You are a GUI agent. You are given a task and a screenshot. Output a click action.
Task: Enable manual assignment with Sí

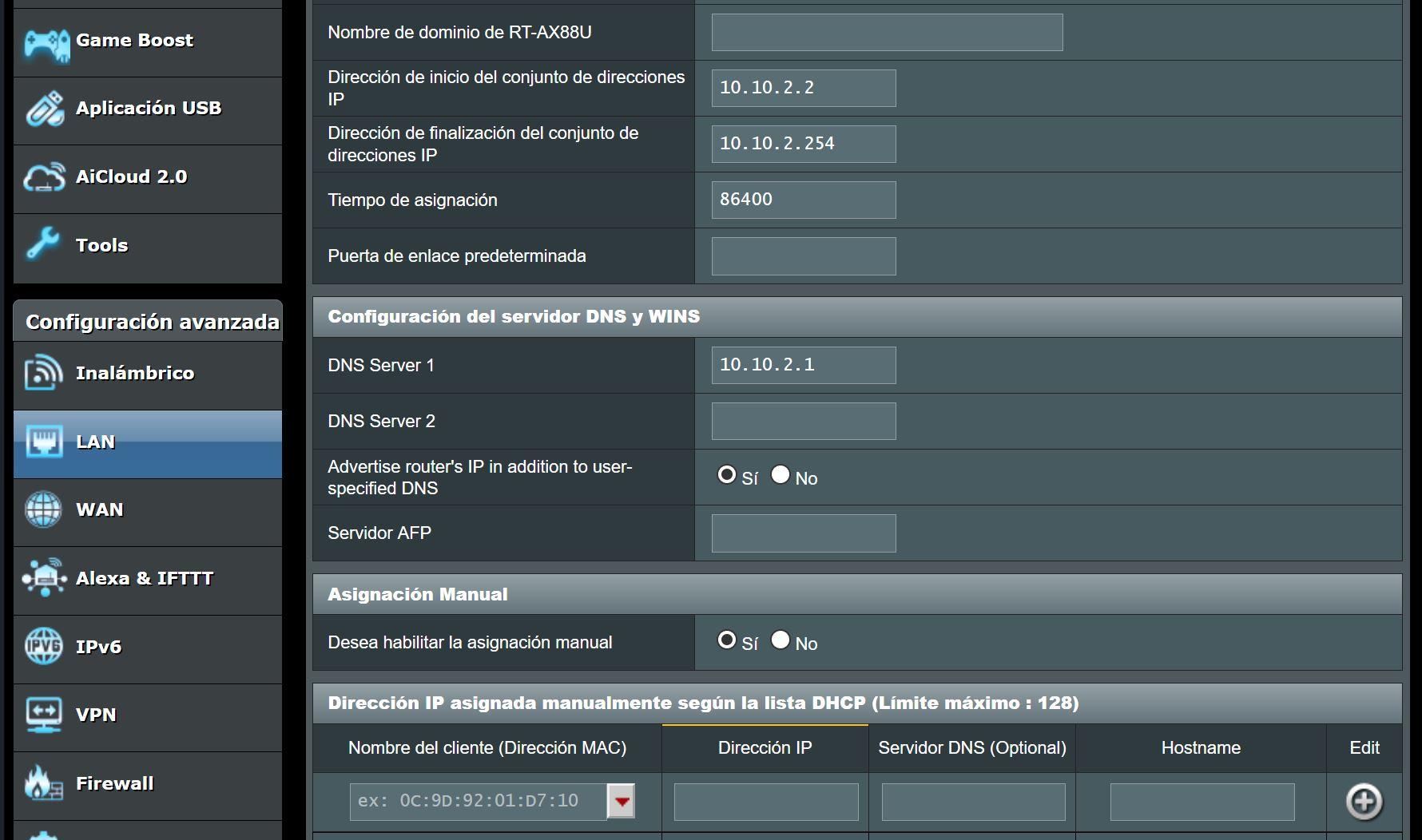[727, 640]
